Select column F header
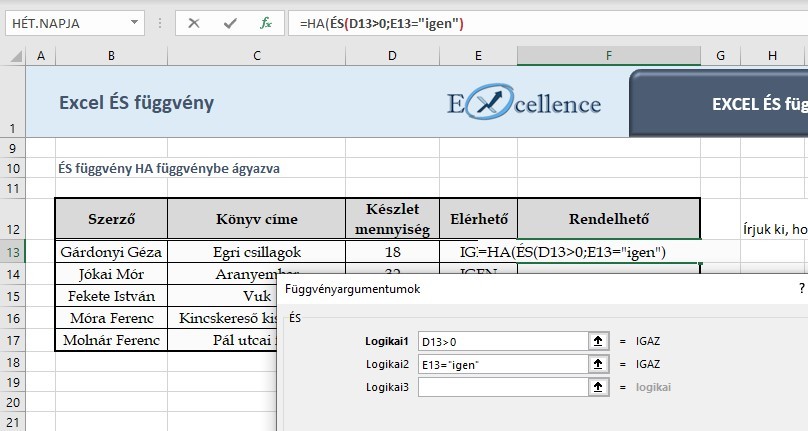Image resolution: width=808 pixels, height=431 pixels. pos(609,56)
